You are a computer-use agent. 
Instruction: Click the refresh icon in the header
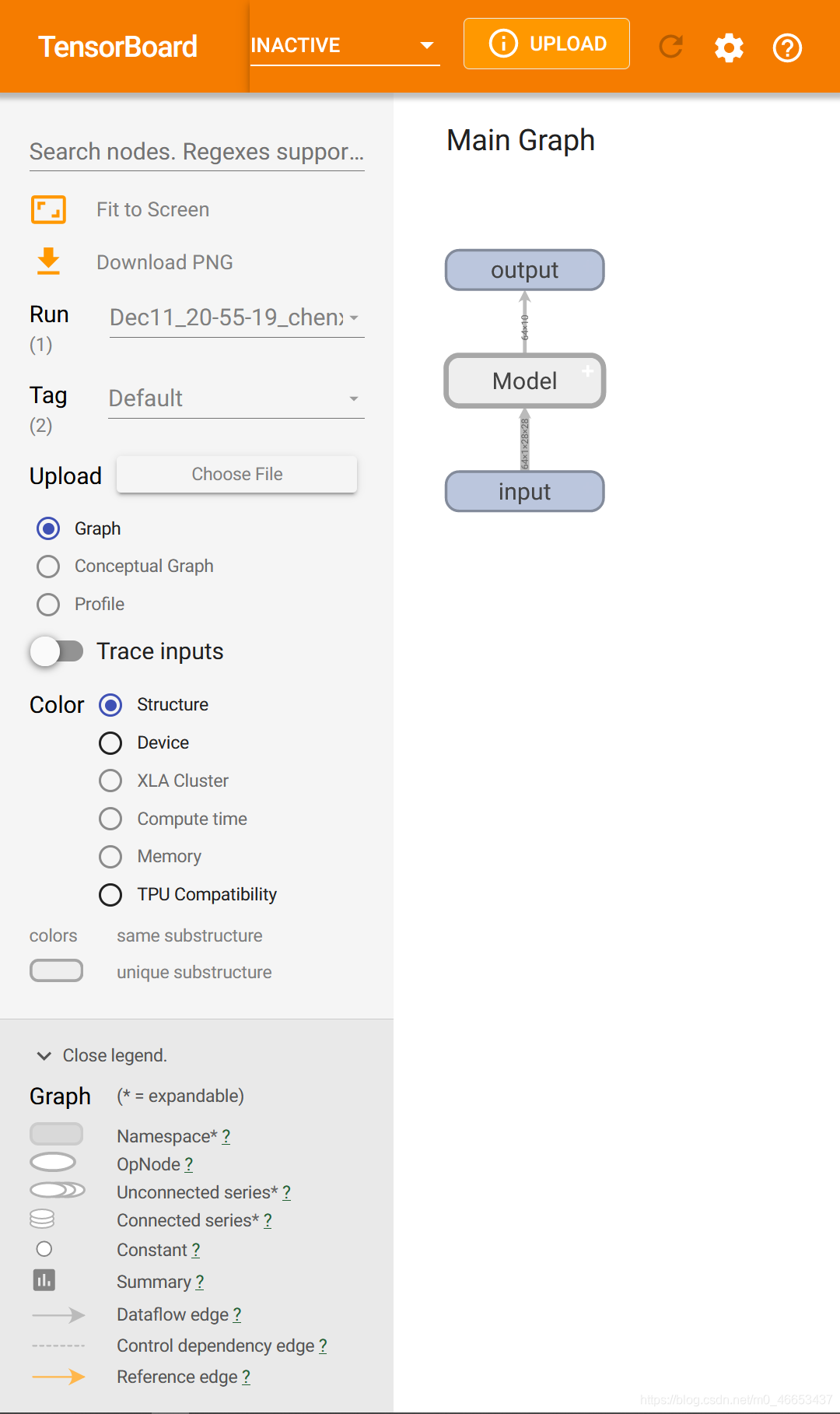click(670, 47)
